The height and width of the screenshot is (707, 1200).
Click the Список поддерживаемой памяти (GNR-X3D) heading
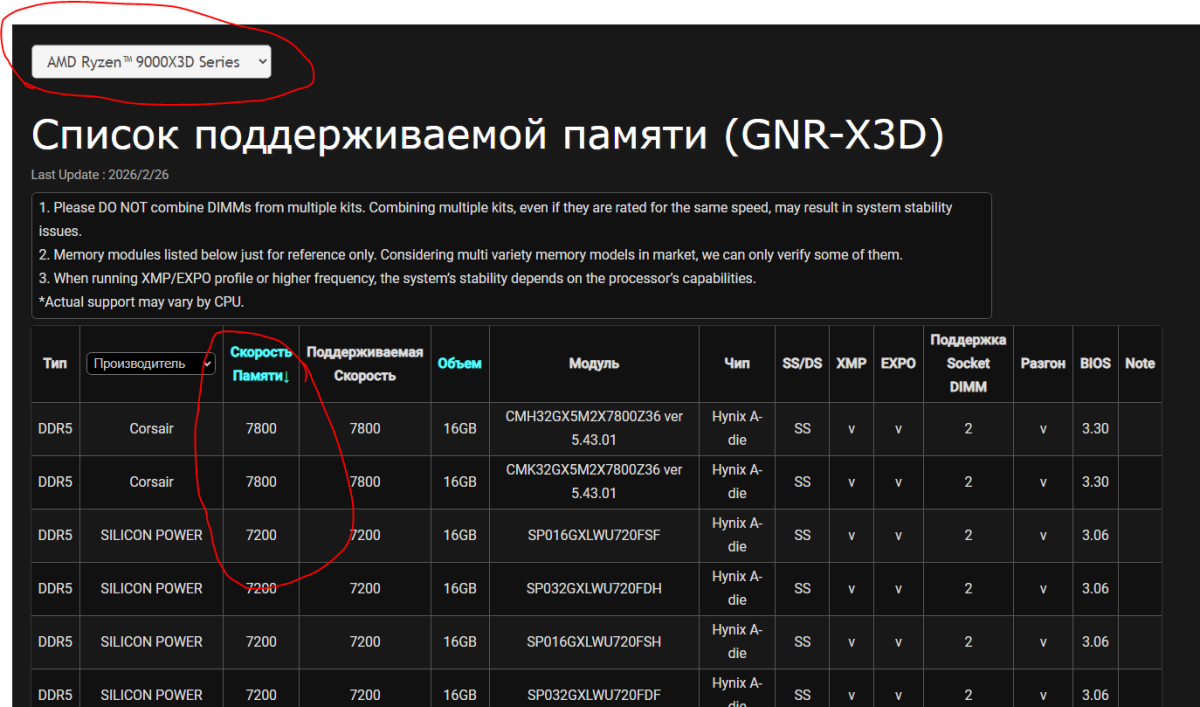click(x=488, y=135)
